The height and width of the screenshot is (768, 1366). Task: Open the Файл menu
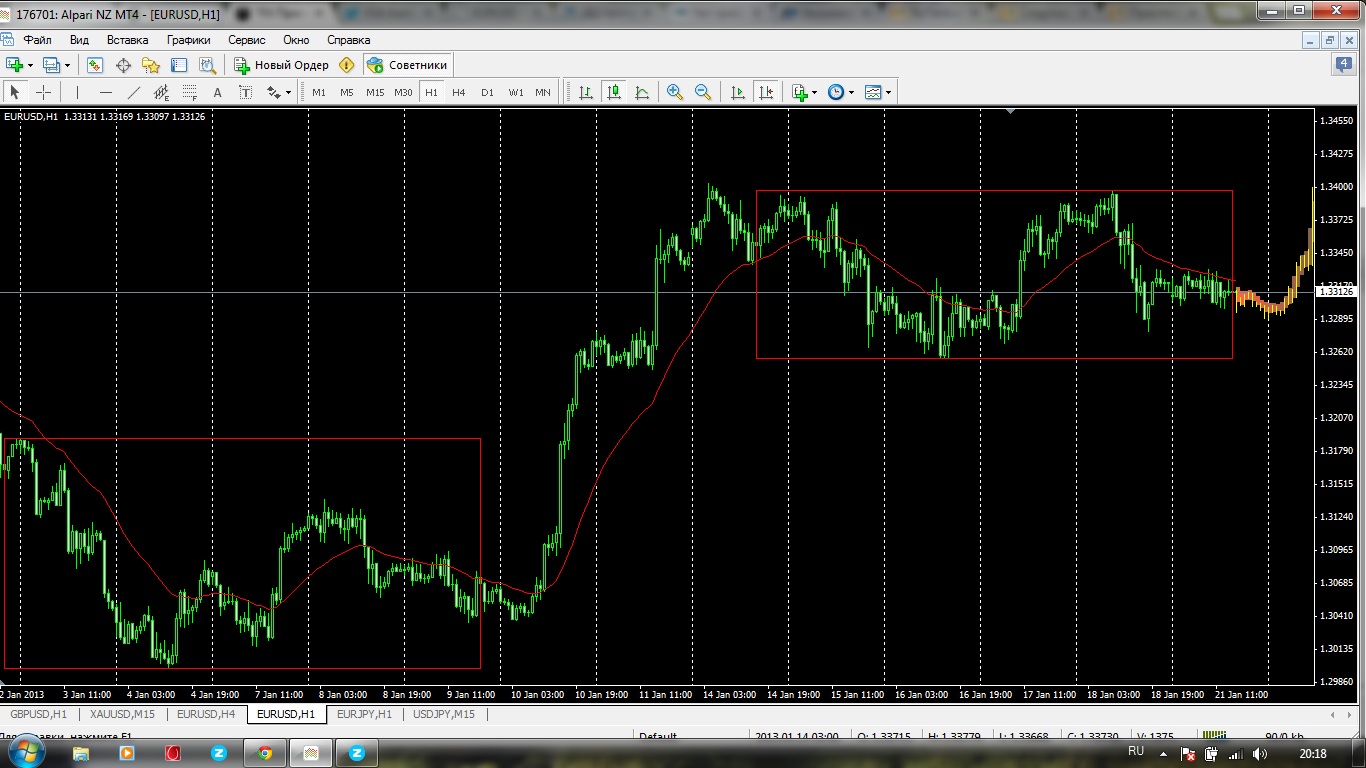tap(38, 40)
